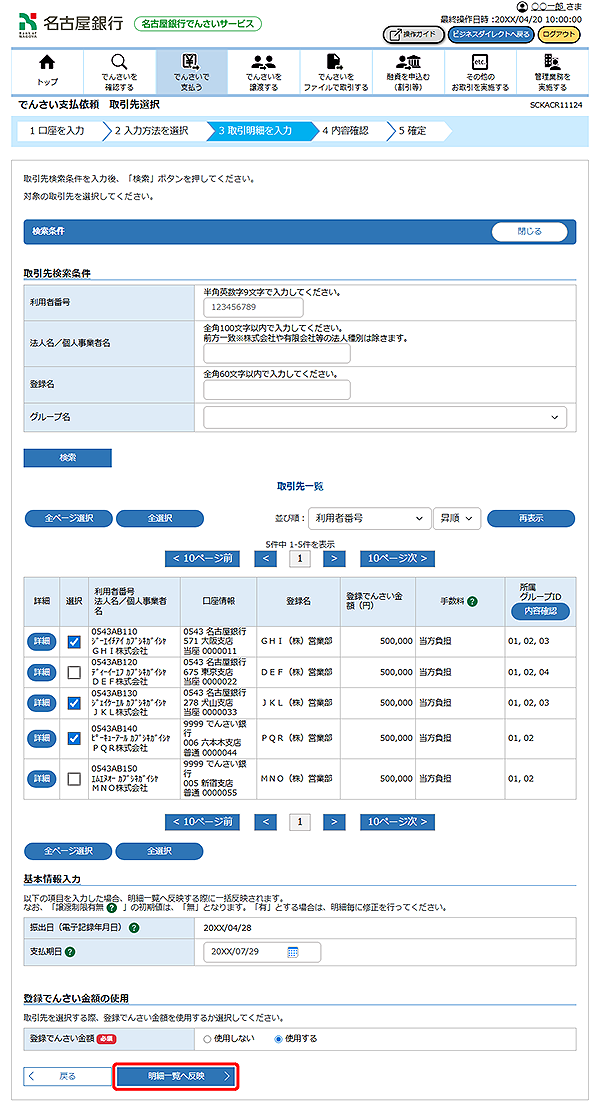
Task: Open でんさいで支払う menu tab
Action: [x=191, y=72]
